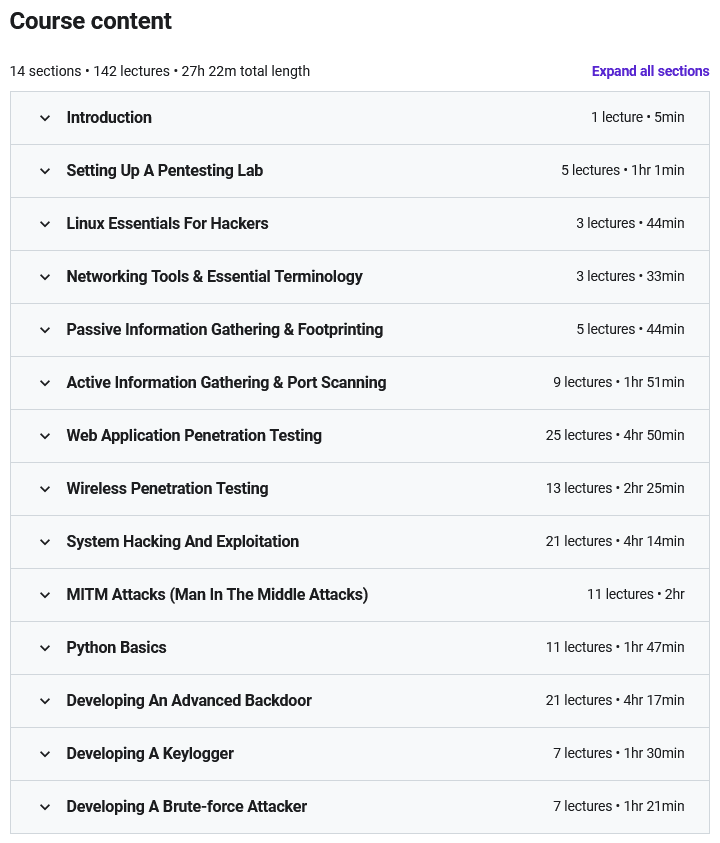This screenshot has width=720, height=843.
Task: Expand chevron beside Setting Up A Pentesting Lab
Action: (x=45, y=171)
